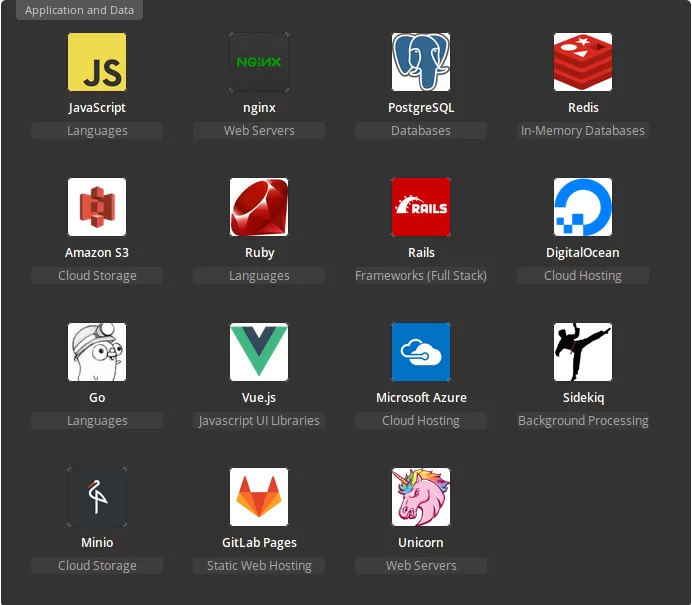This screenshot has width=692, height=605.
Task: Open the DigitalOcean logo icon
Action: point(583,207)
